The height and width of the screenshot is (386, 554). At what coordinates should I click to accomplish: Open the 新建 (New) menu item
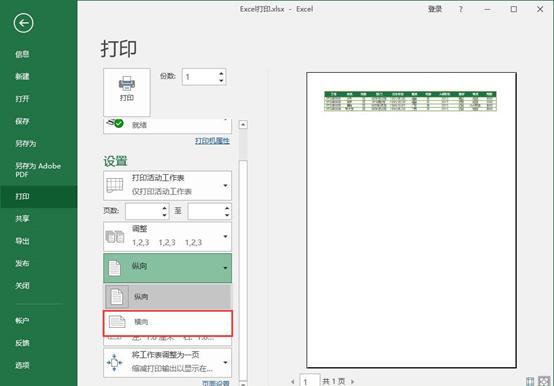tap(22, 76)
